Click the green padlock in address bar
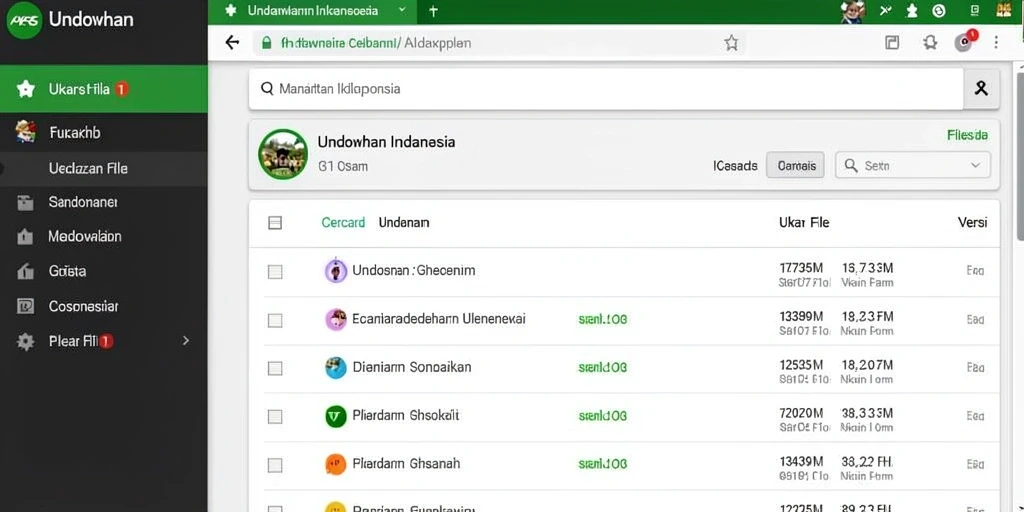This screenshot has width=1024, height=512. pyautogui.click(x=266, y=43)
